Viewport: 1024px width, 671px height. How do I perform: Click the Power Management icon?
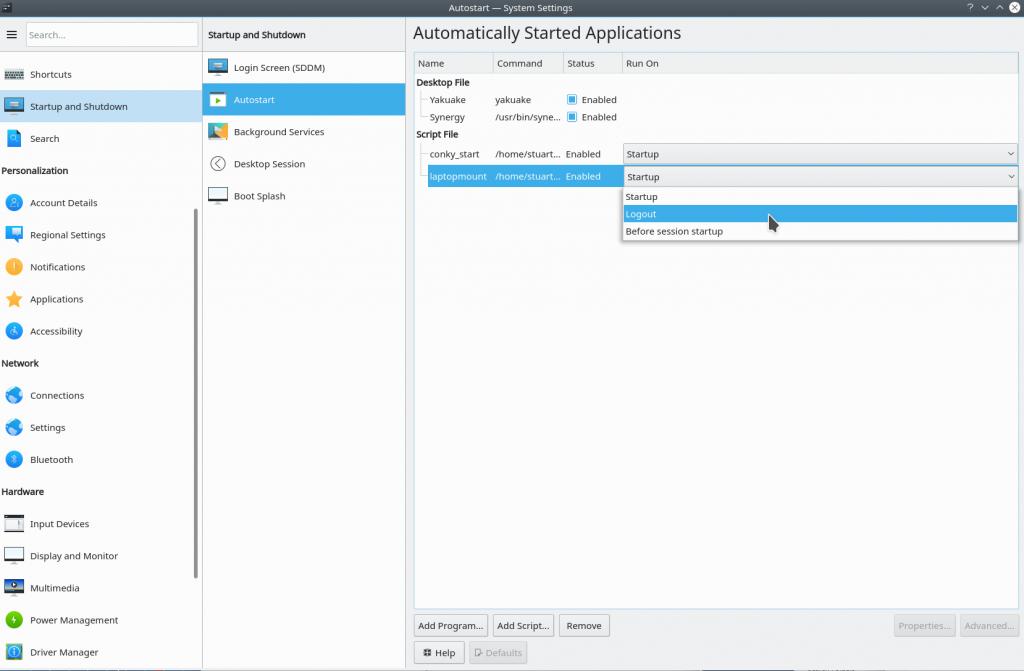[14, 620]
